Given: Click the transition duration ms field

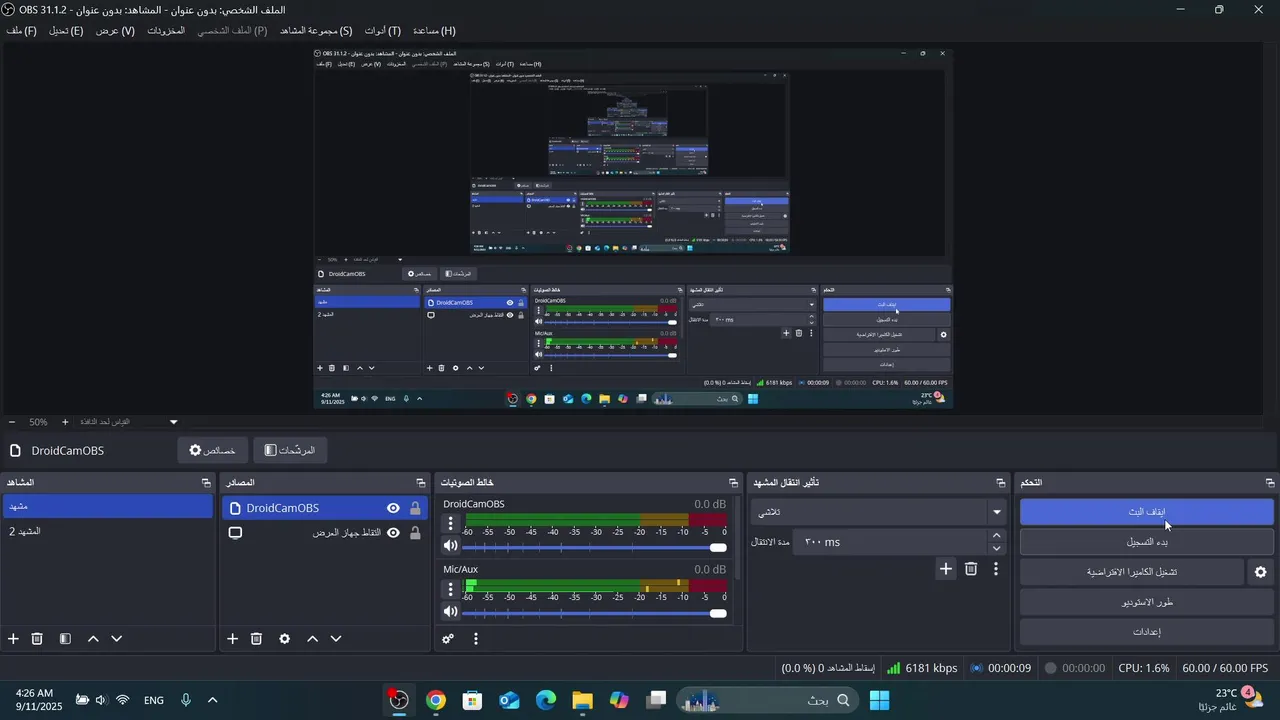Looking at the screenshot, I should (888, 542).
